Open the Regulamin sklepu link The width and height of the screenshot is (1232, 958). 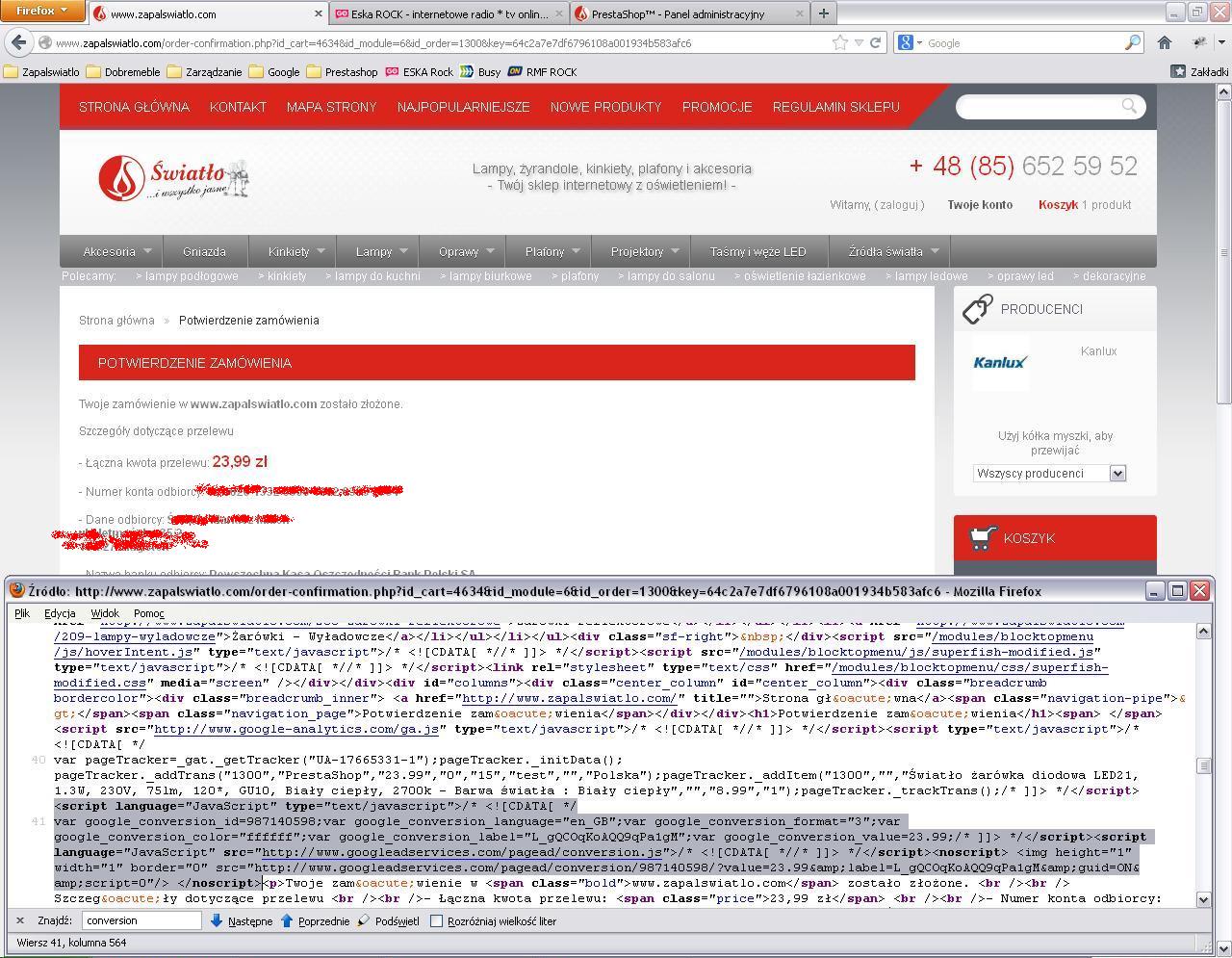point(835,107)
